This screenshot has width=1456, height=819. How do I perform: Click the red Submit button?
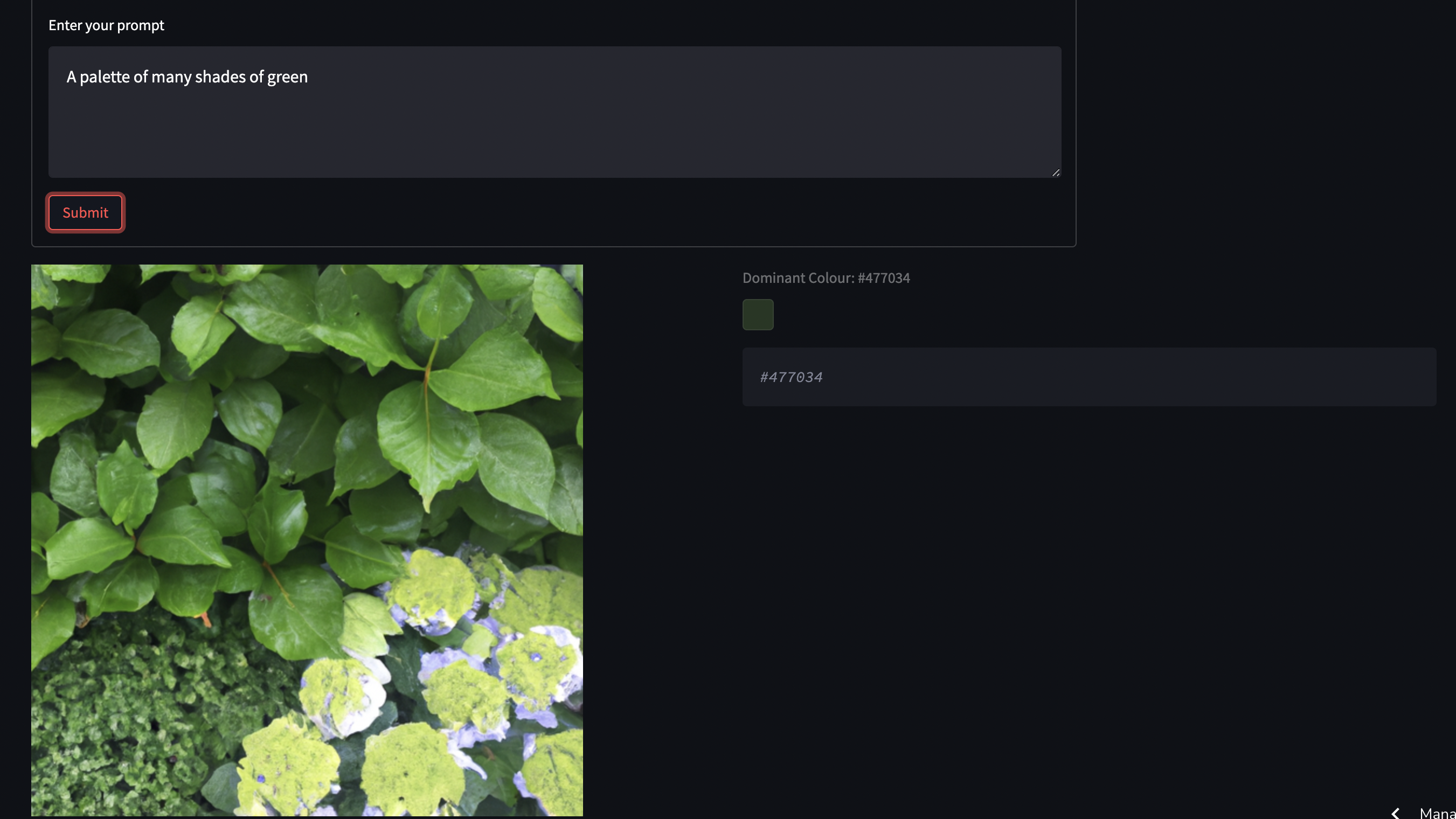tap(85, 212)
